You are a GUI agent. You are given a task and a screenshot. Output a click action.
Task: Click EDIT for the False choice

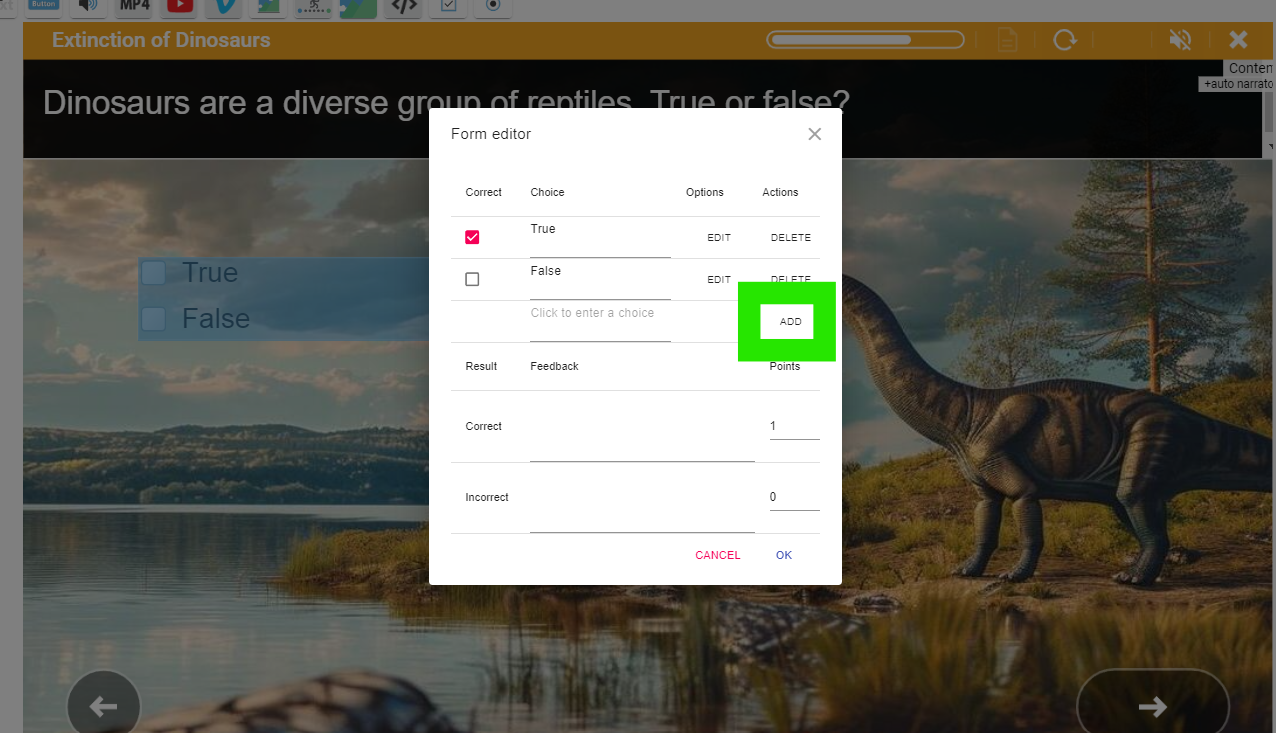coord(719,280)
